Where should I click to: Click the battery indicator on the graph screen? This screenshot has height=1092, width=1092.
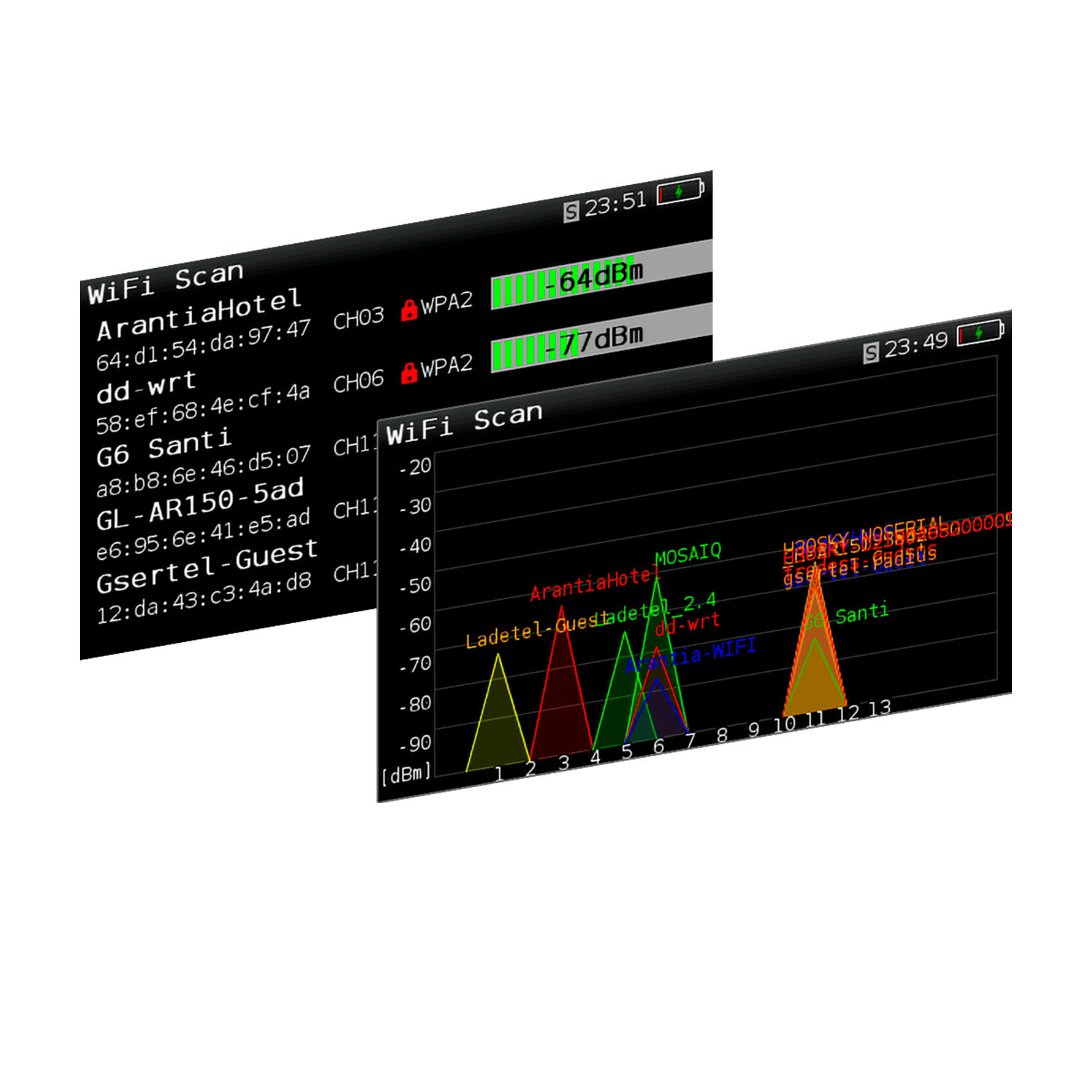[979, 331]
